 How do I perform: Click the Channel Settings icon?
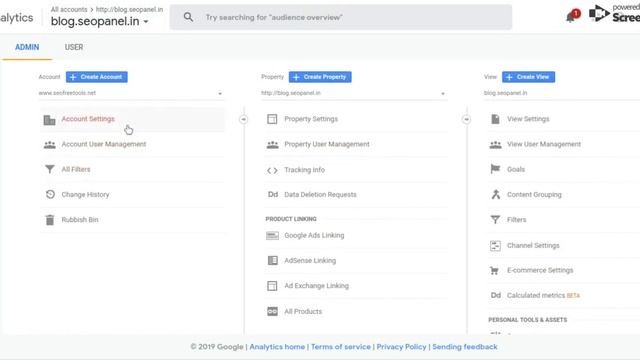point(495,245)
